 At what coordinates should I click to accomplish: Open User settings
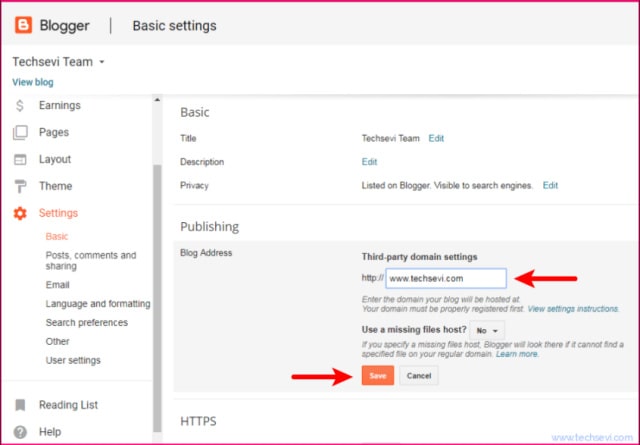73,360
